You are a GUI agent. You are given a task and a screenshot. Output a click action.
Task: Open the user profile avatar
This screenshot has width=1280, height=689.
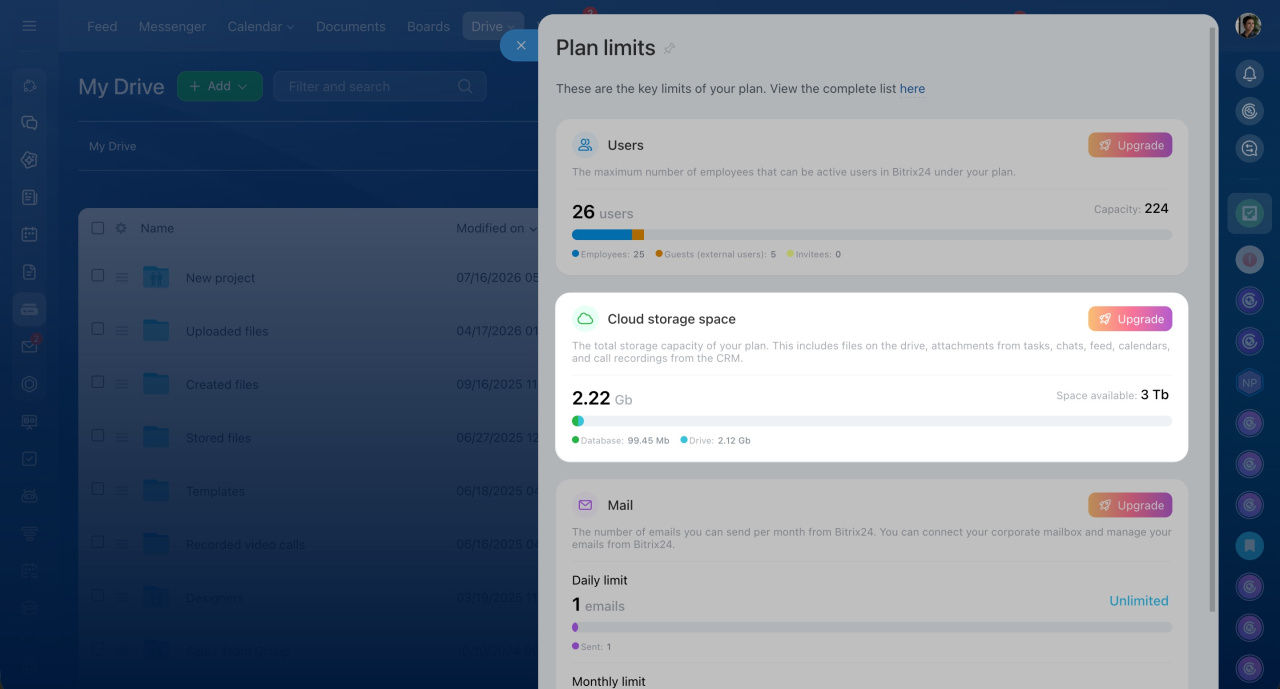(1248, 26)
